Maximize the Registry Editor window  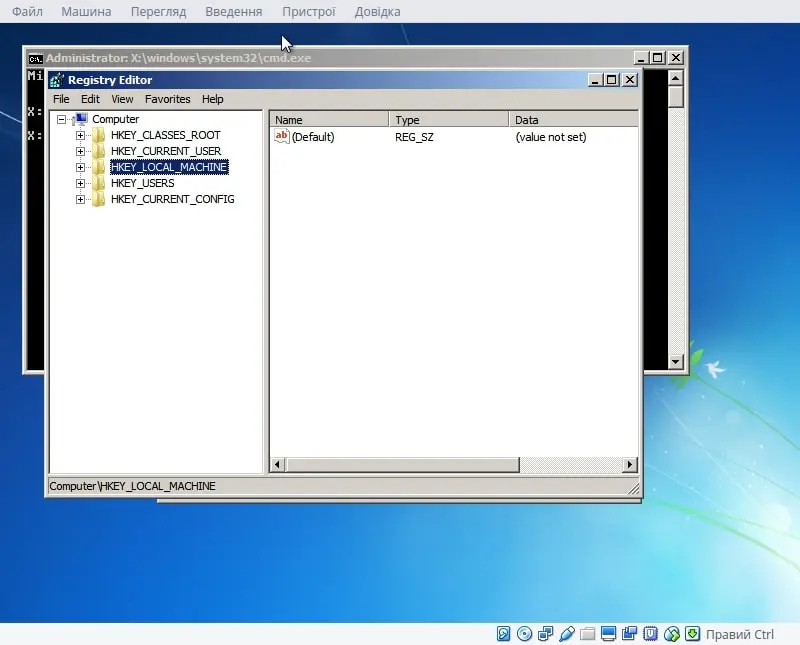pyautogui.click(x=612, y=80)
